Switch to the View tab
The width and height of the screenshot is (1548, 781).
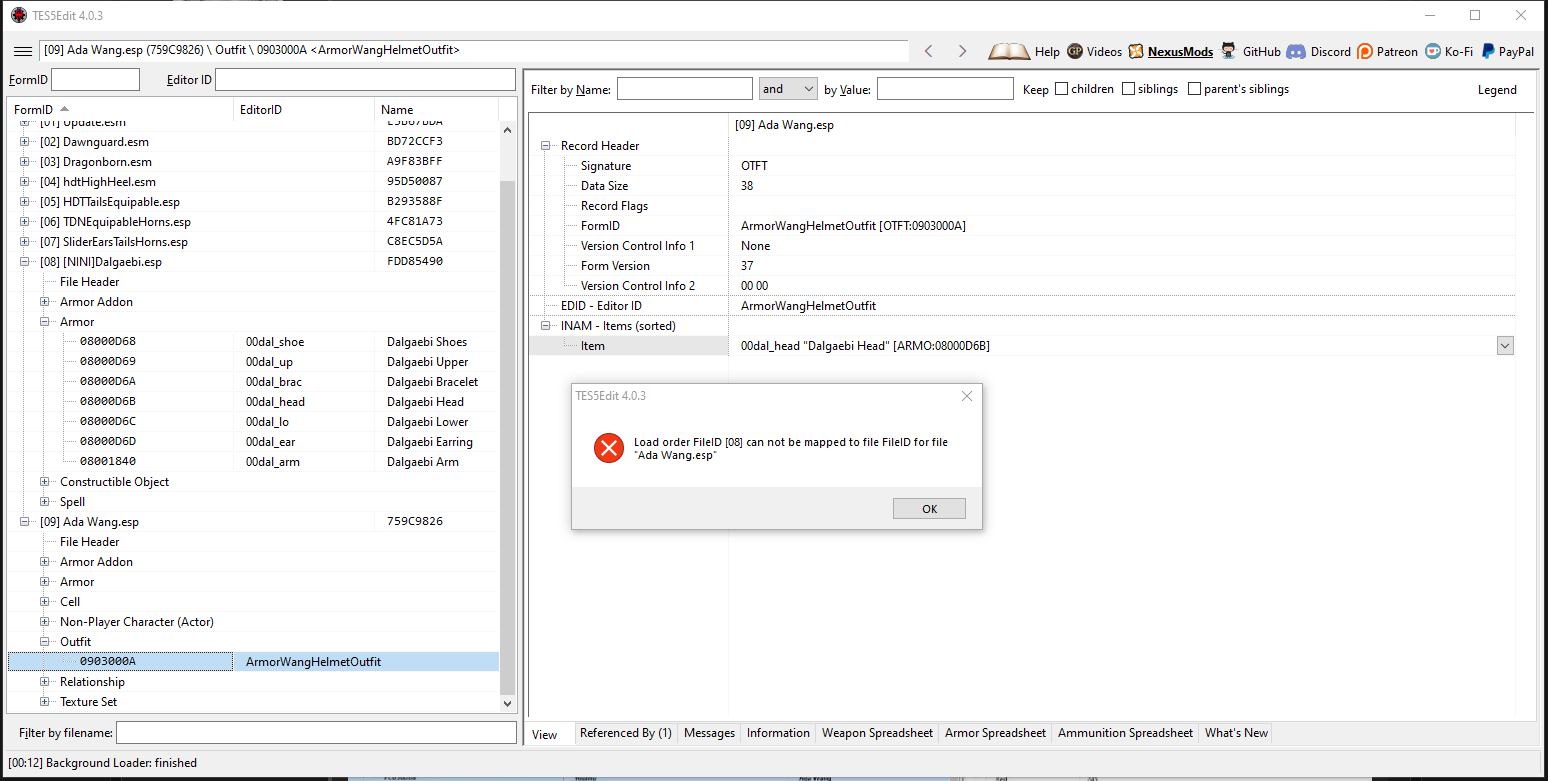coord(545,734)
